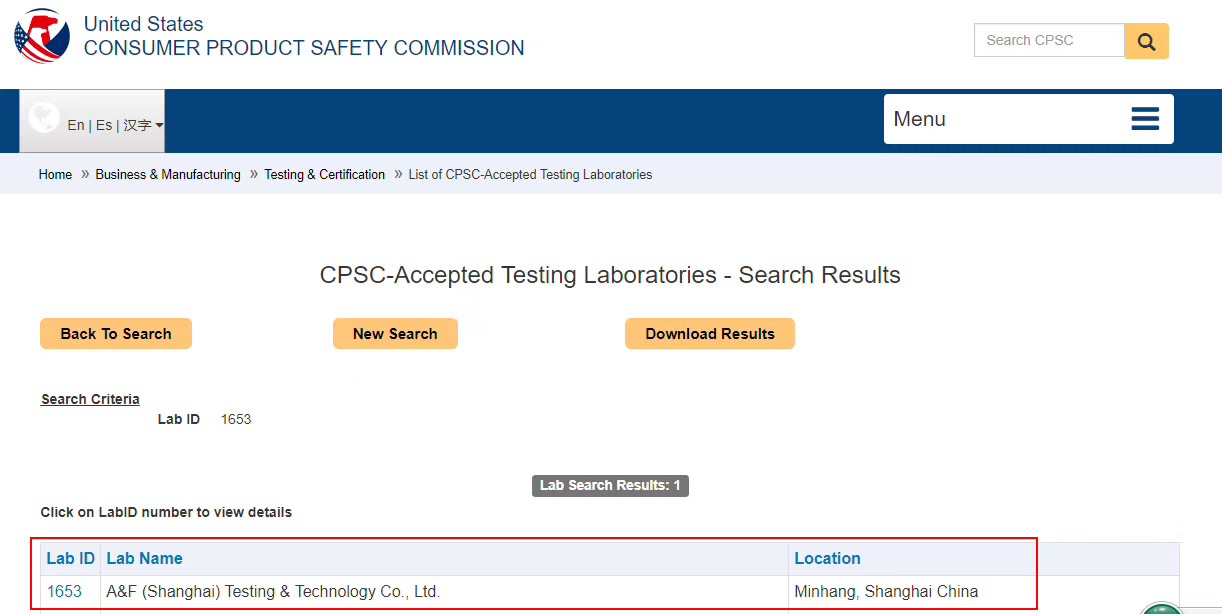Go to Home breadcrumb
The width and height of the screenshot is (1222, 614).
(55, 175)
